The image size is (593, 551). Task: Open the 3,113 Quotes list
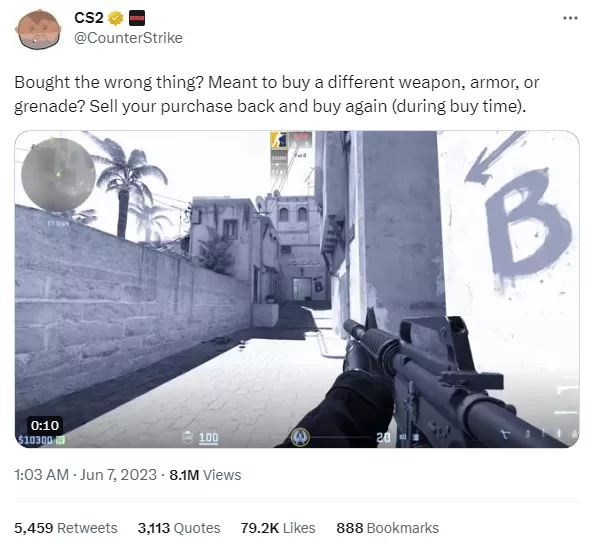179,528
